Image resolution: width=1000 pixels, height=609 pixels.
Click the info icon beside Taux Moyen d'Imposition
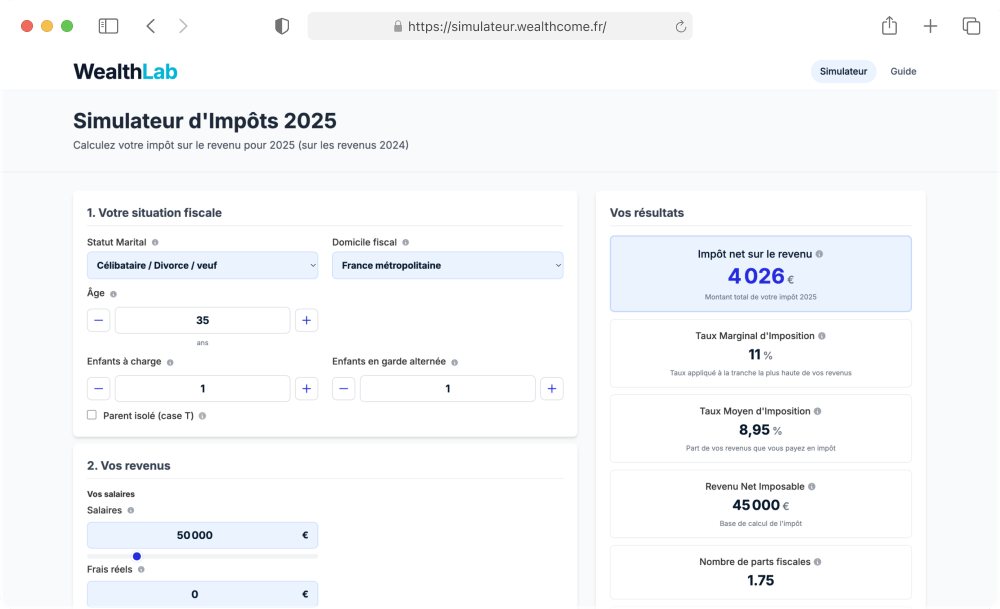pos(817,412)
